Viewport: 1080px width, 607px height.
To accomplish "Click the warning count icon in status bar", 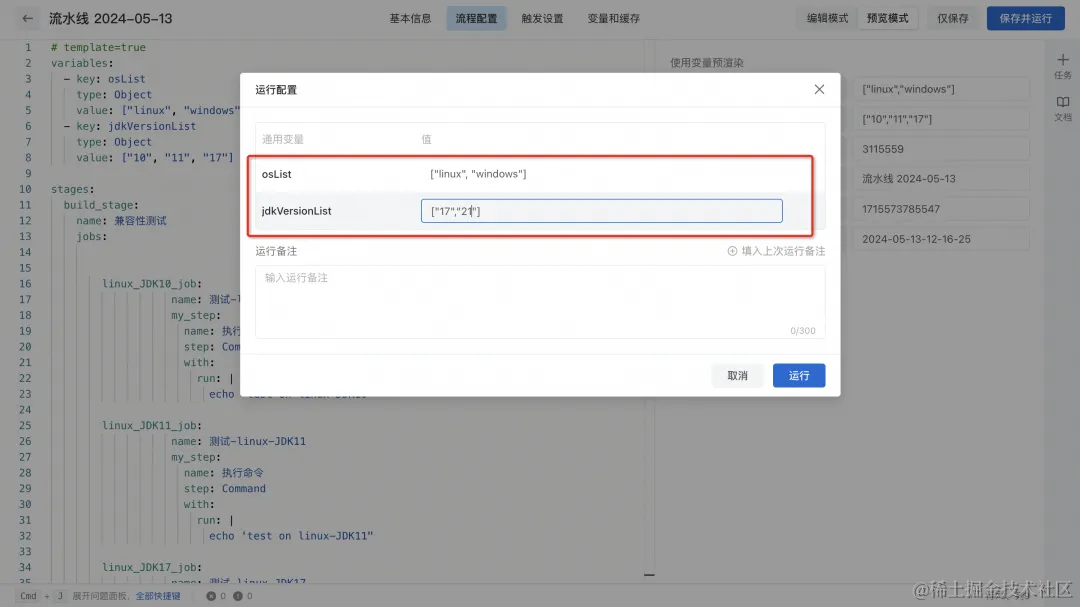I will [238, 596].
